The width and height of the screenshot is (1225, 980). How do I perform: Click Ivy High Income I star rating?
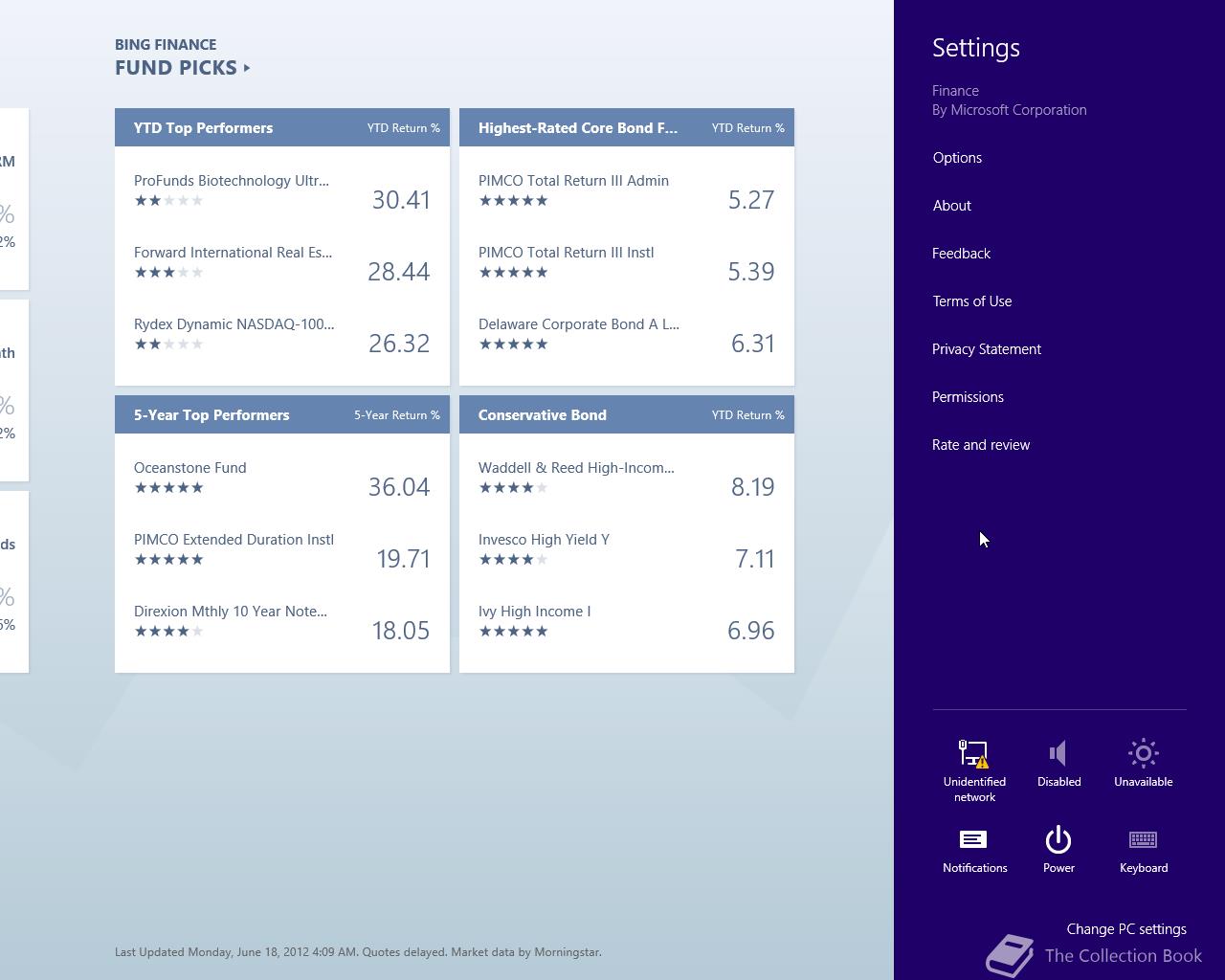click(x=514, y=632)
